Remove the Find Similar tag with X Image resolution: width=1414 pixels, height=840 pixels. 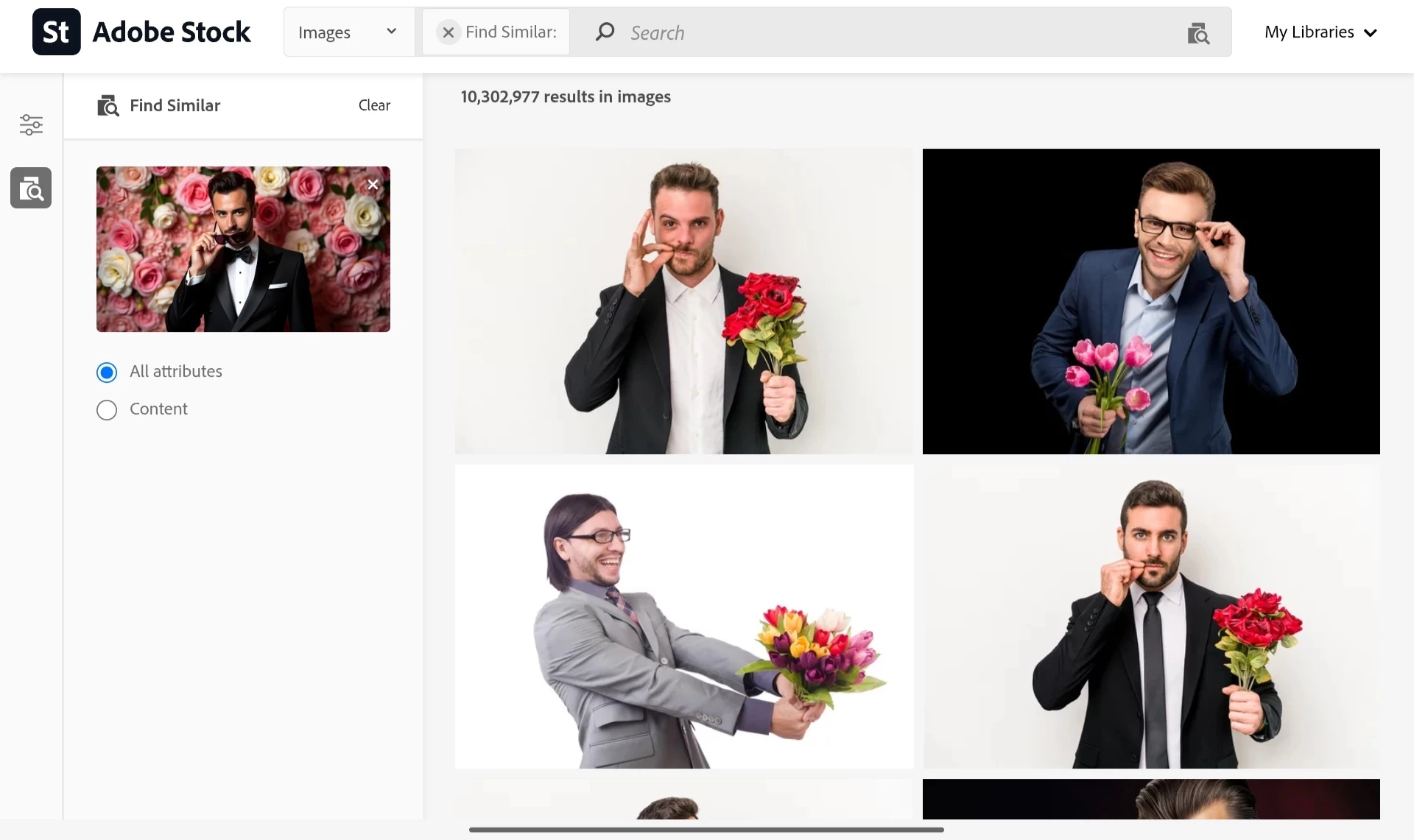pos(448,32)
